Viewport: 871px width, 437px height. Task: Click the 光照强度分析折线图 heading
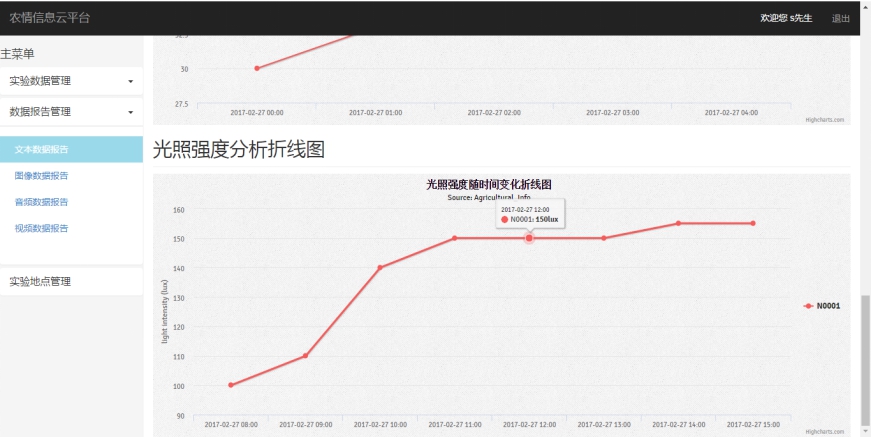239,150
